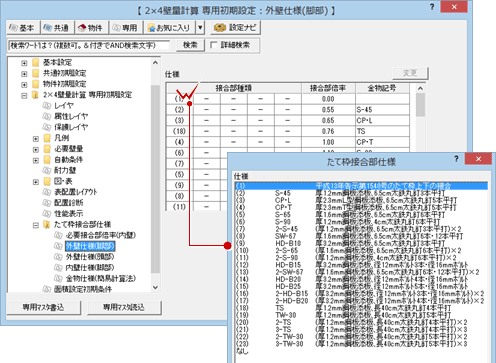Click the help question mark on たて枠接合部仕様 dialog
496x363 pixels.
tap(456, 159)
